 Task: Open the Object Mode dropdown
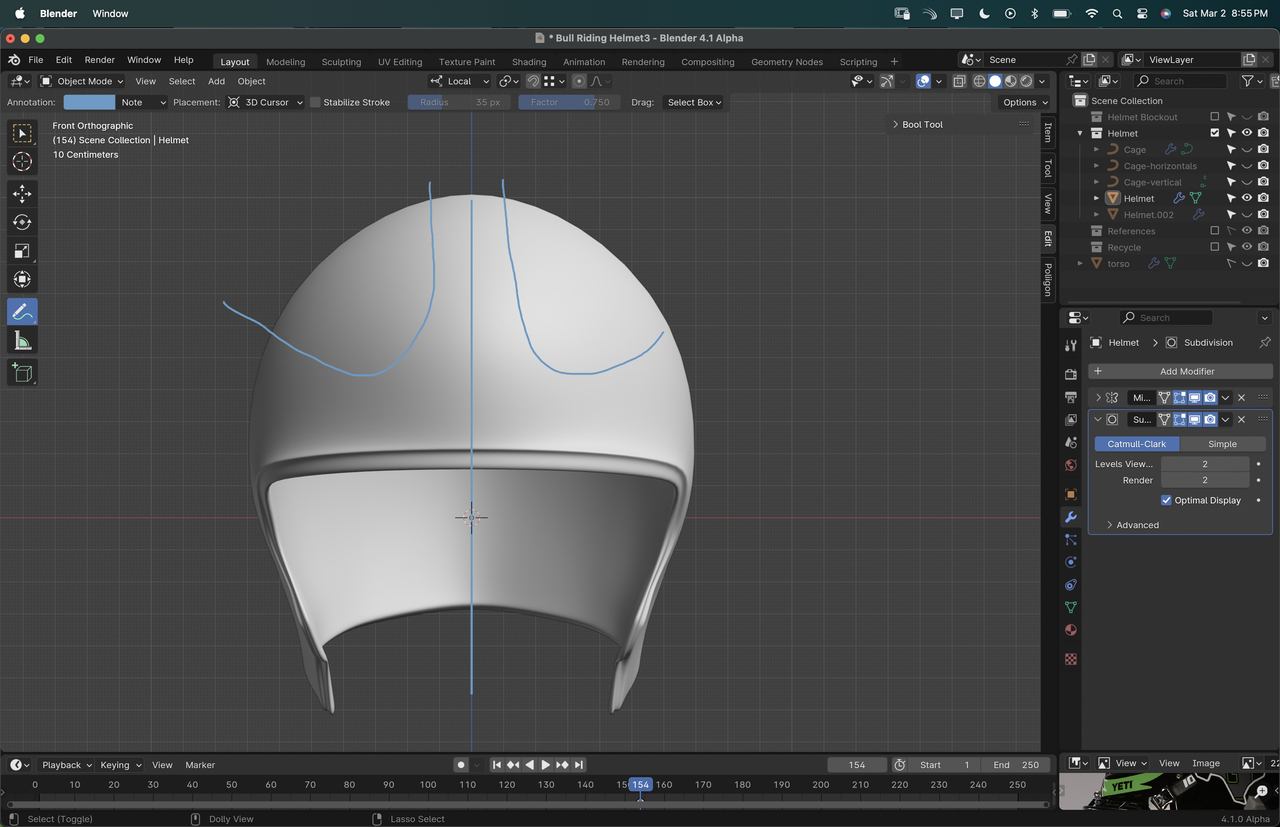[x=82, y=81]
